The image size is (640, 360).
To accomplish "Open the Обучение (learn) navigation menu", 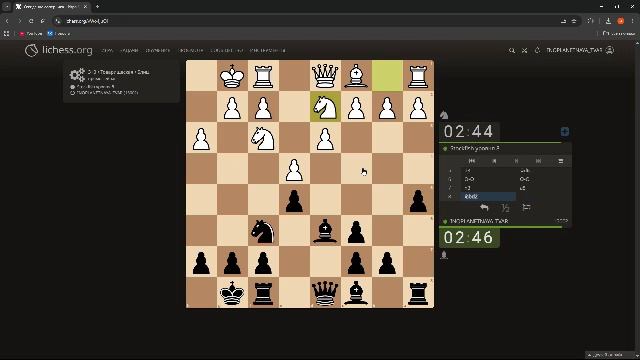I will click(158, 50).
